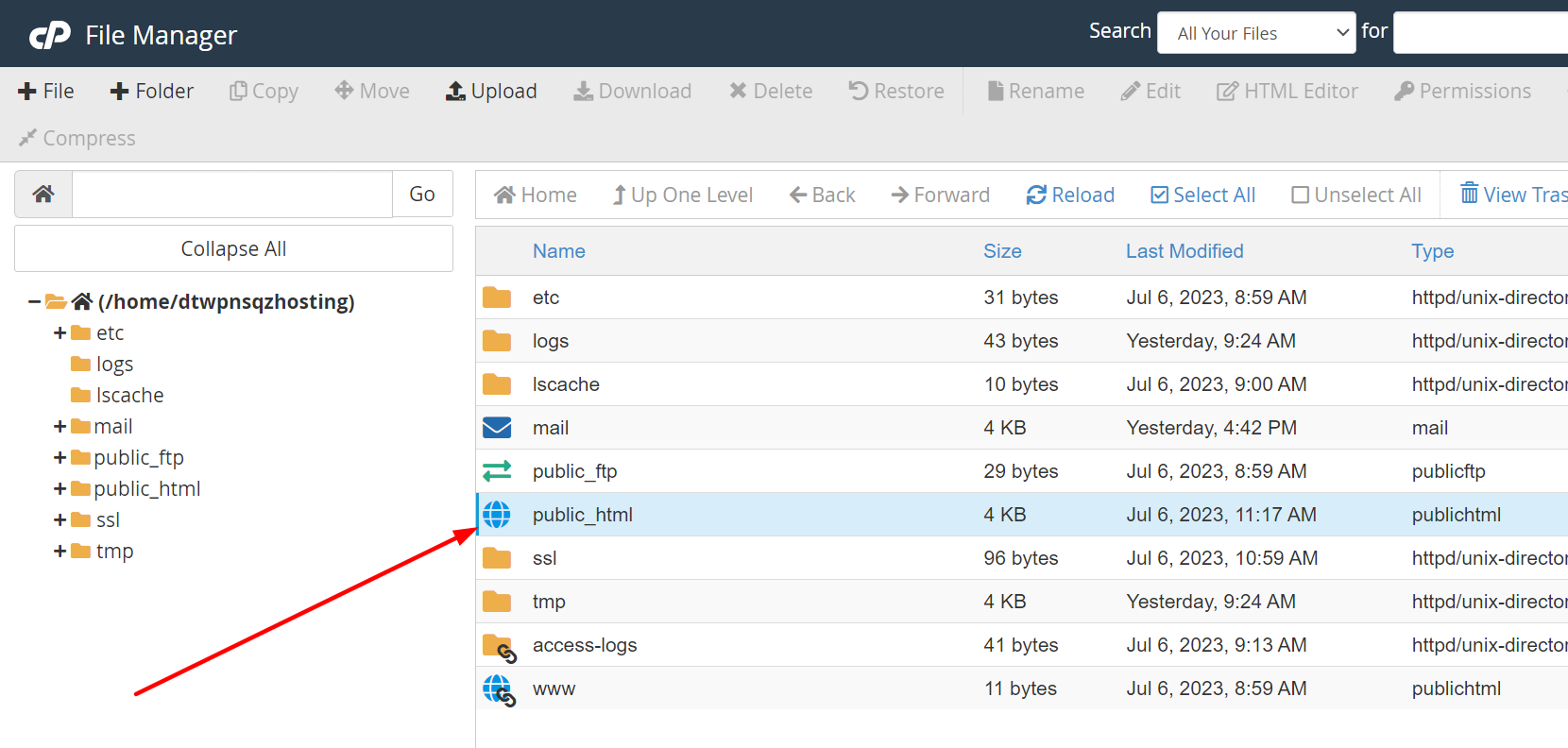Collapse the /home/dtwpnsqzhosting root node
This screenshot has height=748, width=1568.
click(34, 302)
